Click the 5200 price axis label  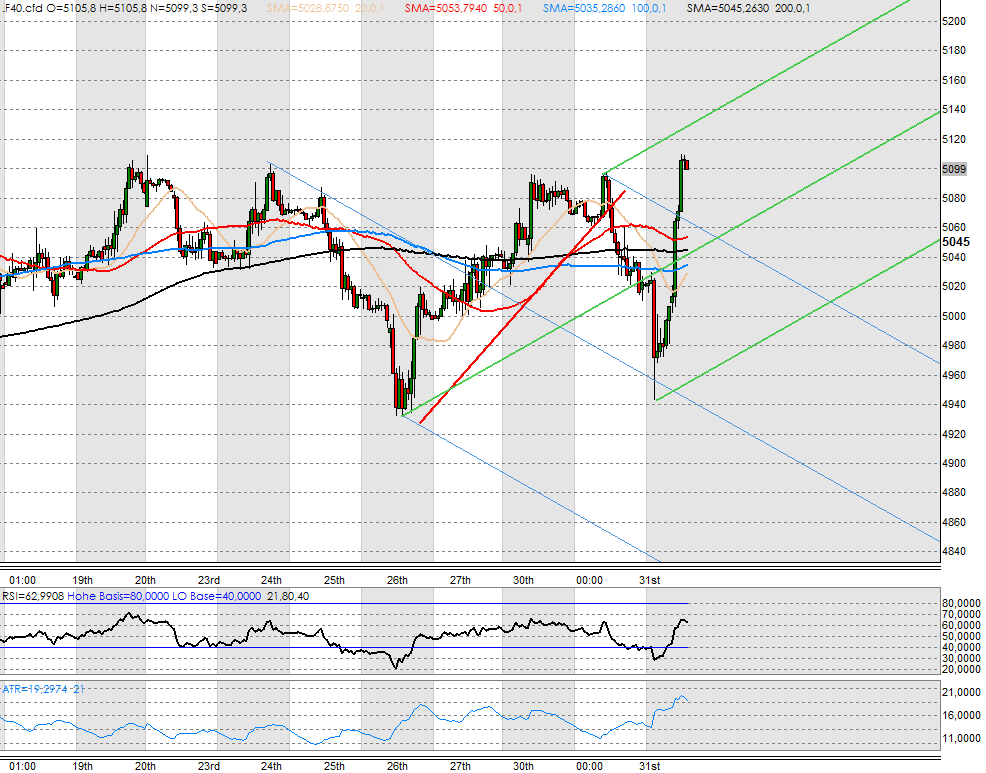[954, 21]
